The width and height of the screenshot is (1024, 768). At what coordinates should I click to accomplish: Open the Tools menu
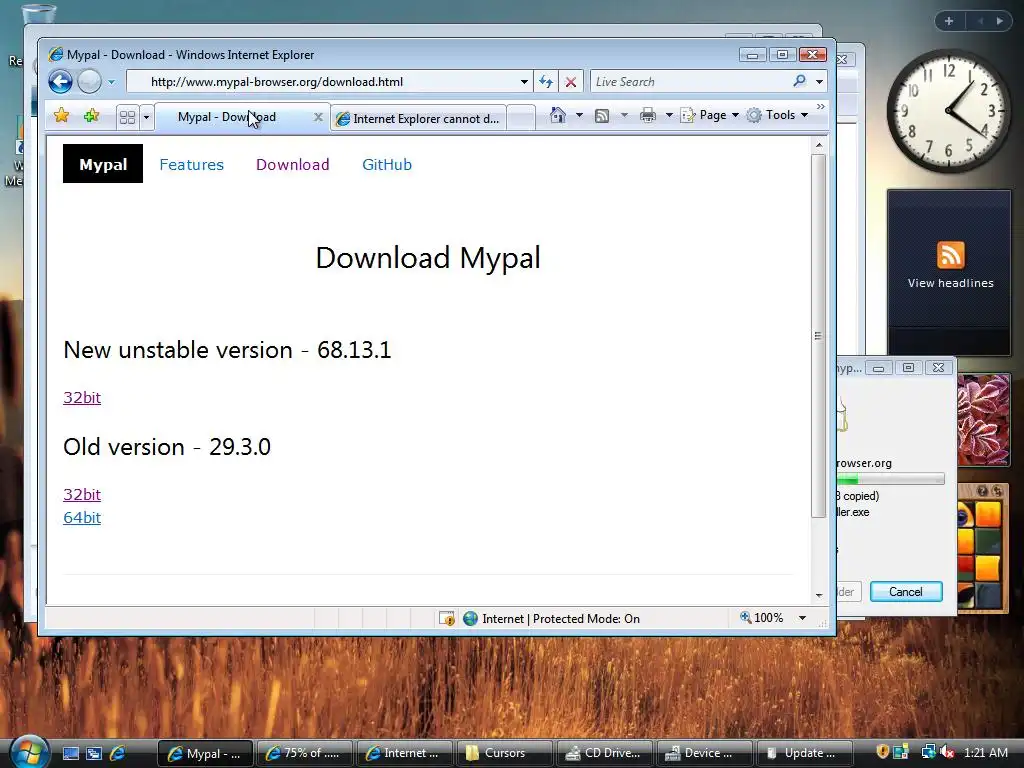pyautogui.click(x=778, y=115)
